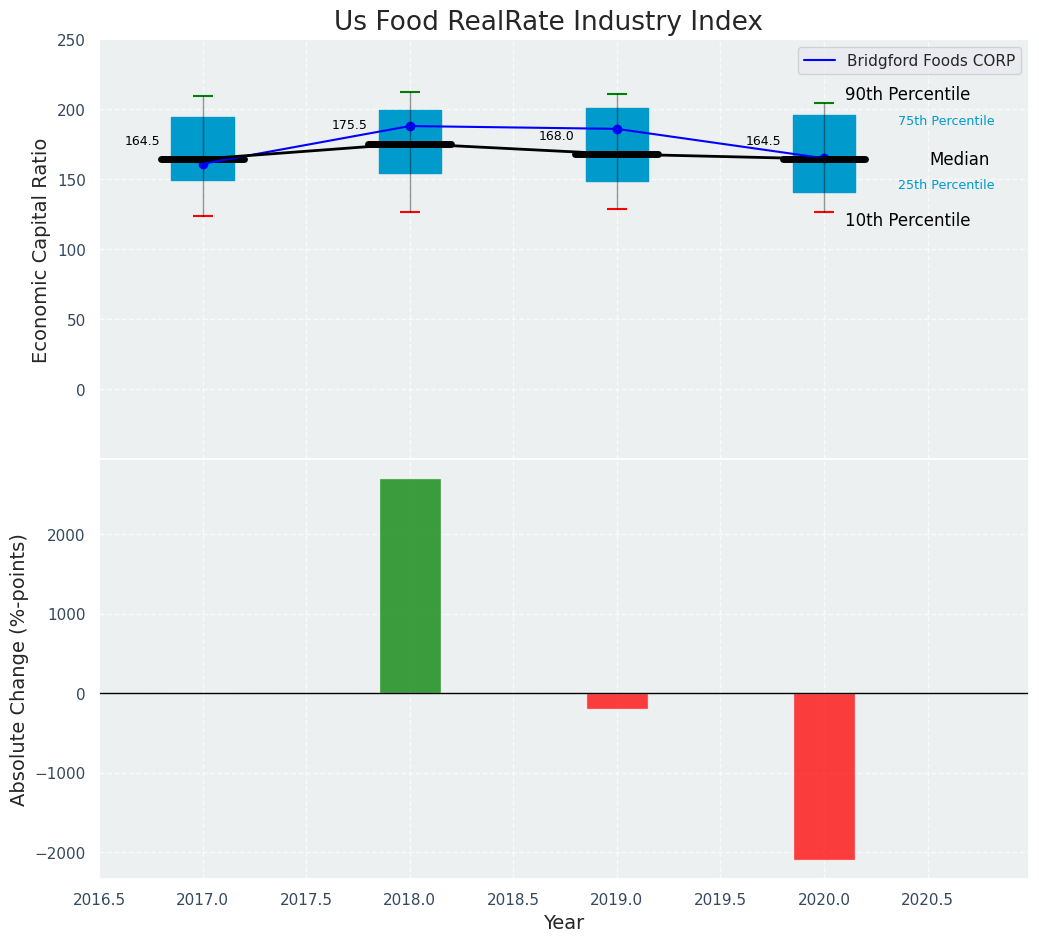The image size is (1039, 942).
Task: Click the small red 2019 change bar
Action: click(617, 701)
